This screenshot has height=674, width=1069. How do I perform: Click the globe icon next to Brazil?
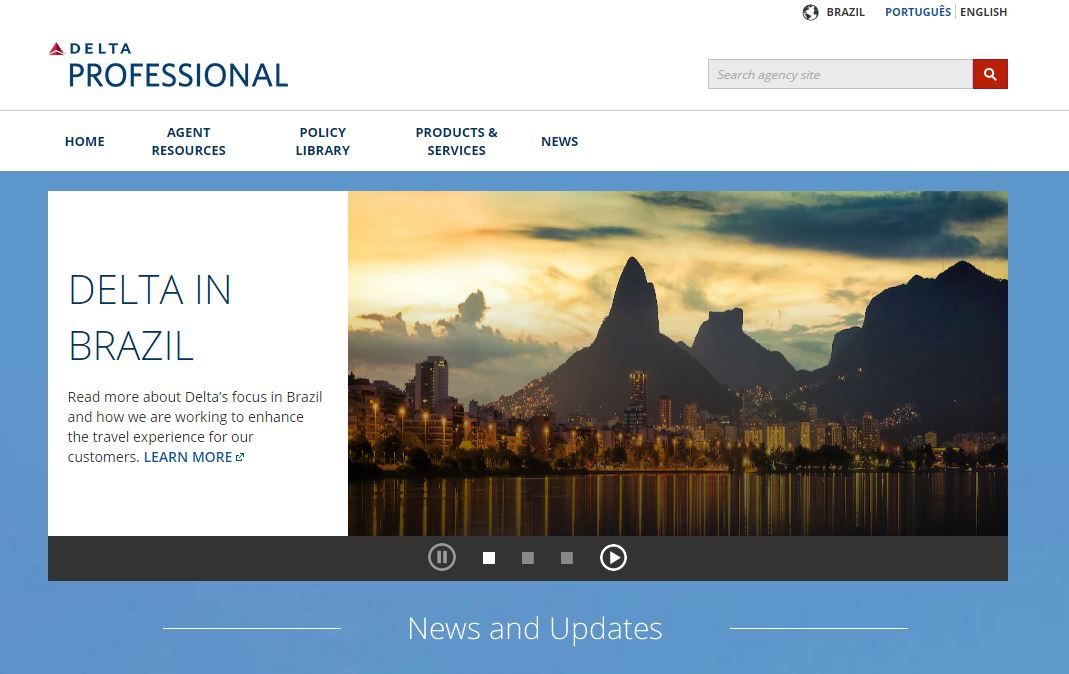click(811, 12)
